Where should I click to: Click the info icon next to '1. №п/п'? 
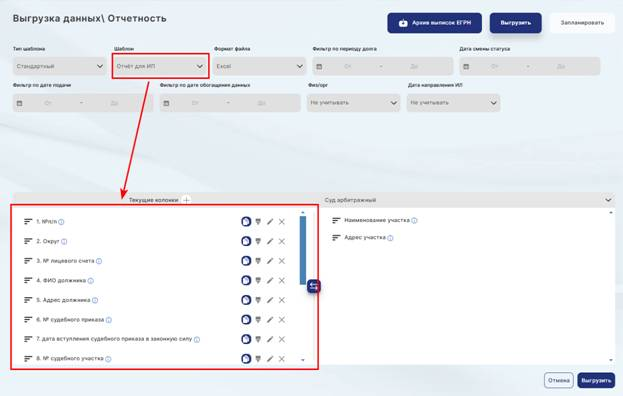point(61,222)
